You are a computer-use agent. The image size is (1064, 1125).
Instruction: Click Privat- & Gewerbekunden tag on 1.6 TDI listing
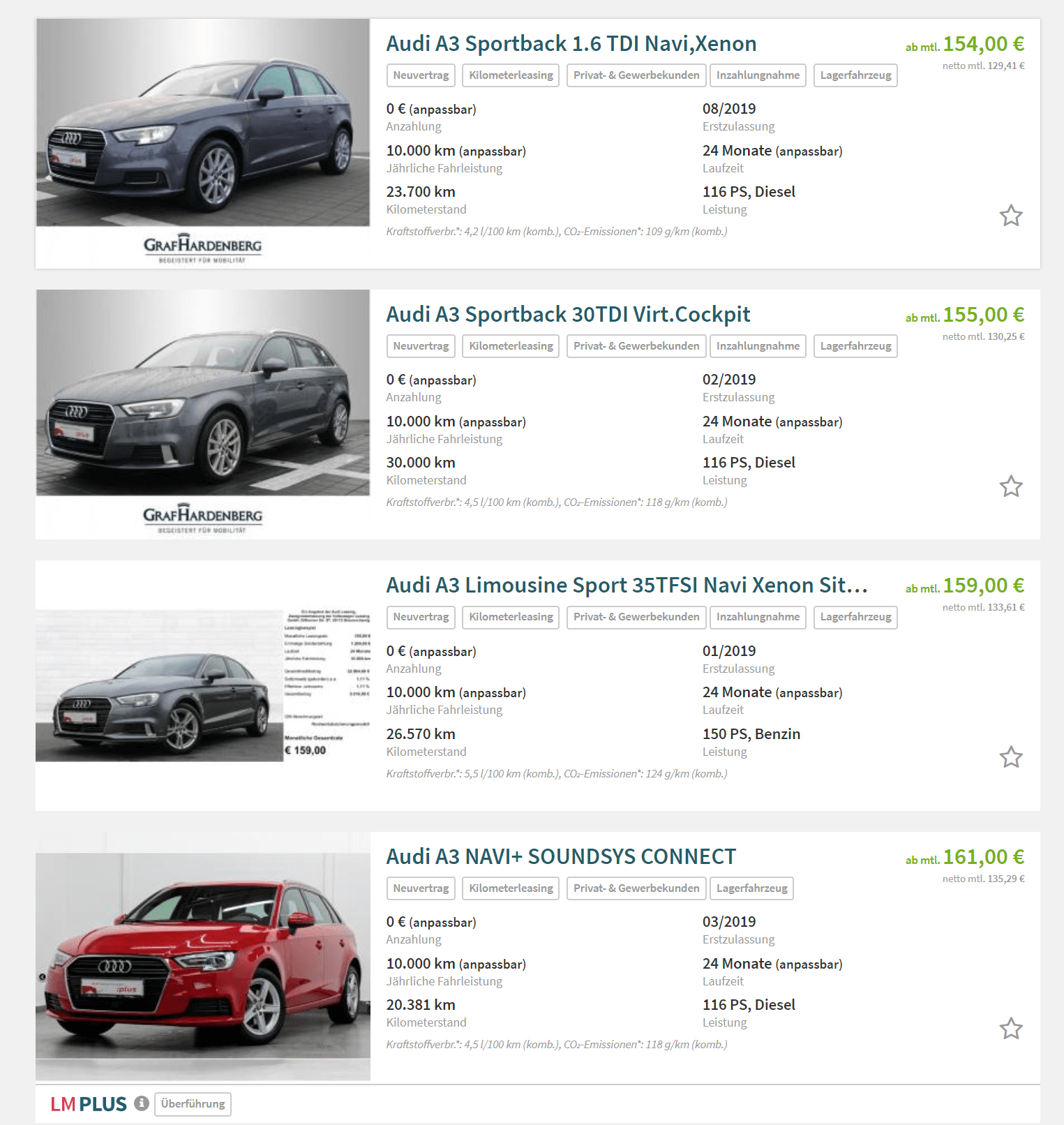point(636,75)
